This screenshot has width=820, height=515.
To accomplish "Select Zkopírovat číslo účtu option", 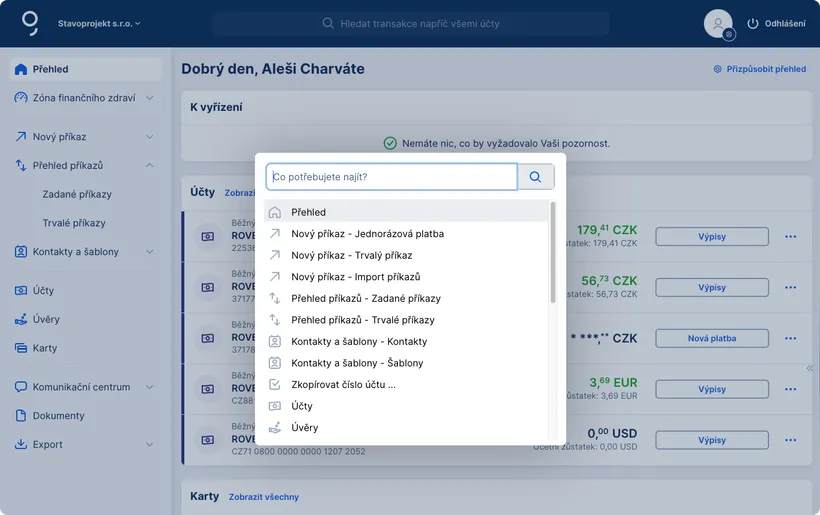I will tap(343, 384).
